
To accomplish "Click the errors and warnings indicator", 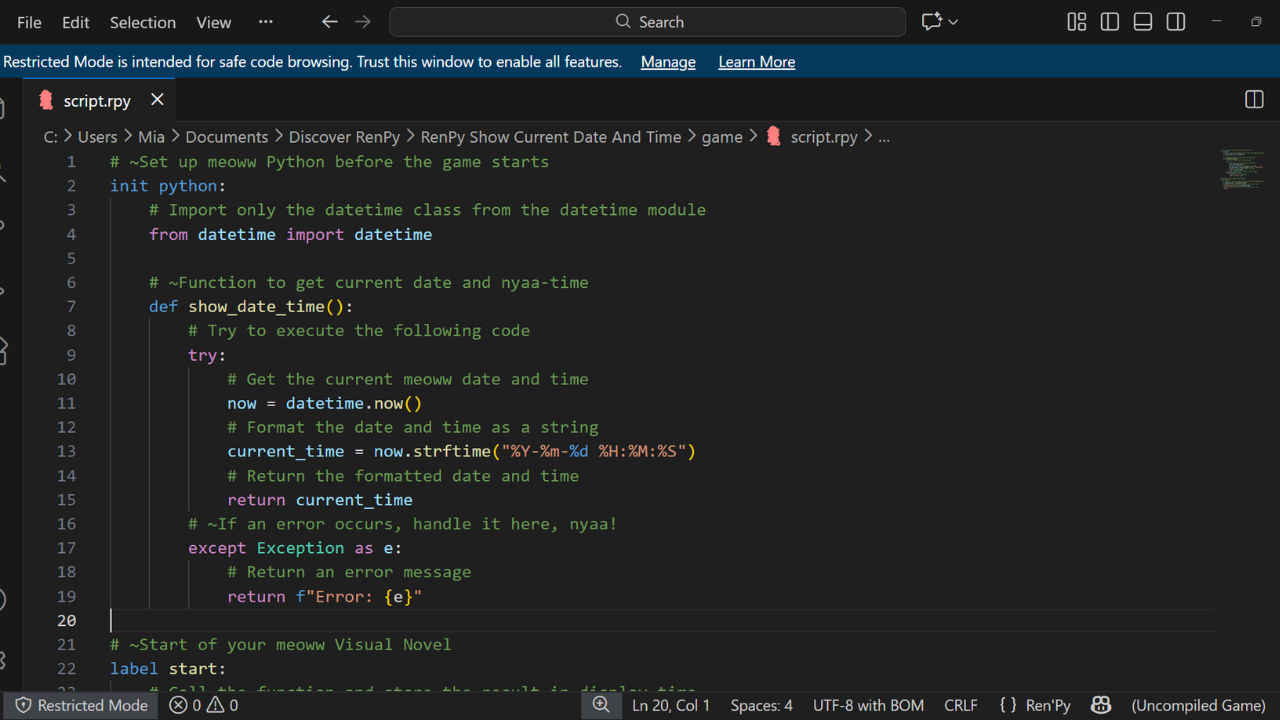I will pyautogui.click(x=204, y=705).
